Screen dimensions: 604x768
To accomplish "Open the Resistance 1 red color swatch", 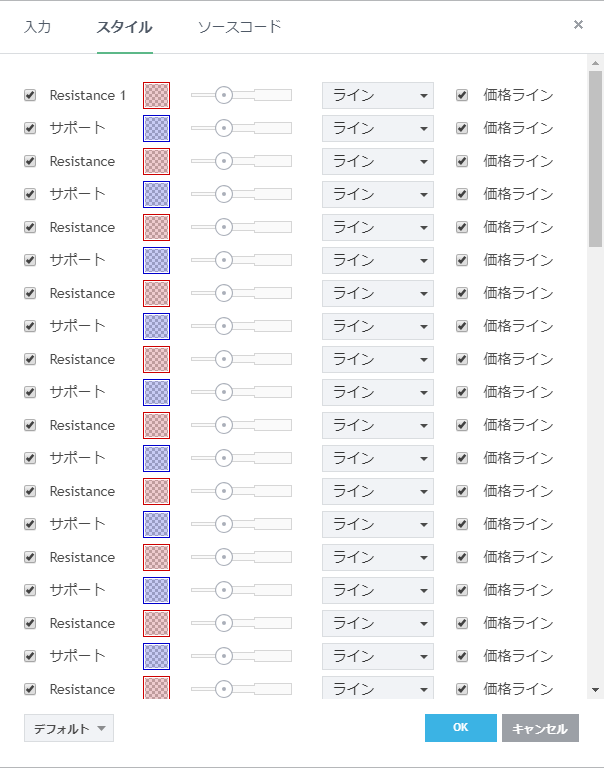I will coord(156,95).
